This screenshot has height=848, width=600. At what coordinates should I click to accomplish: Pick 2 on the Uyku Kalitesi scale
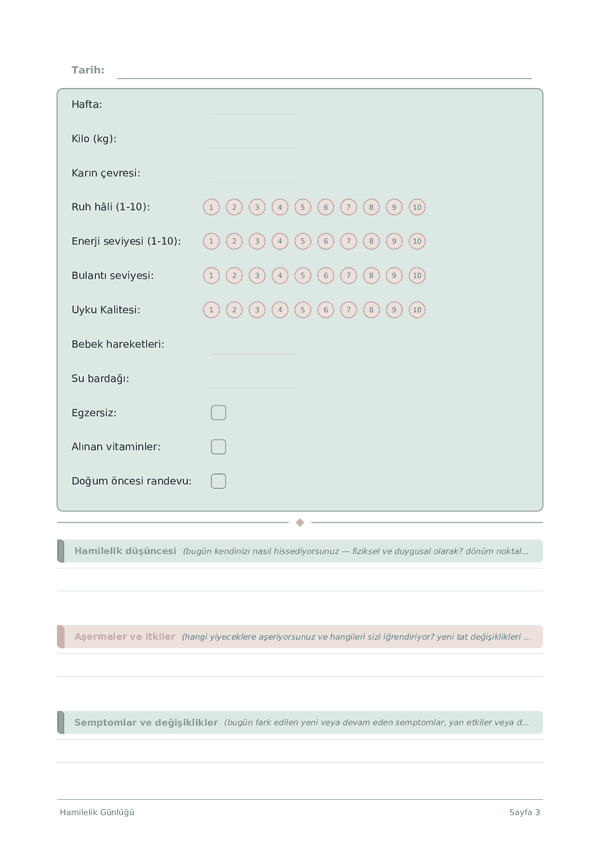234,310
